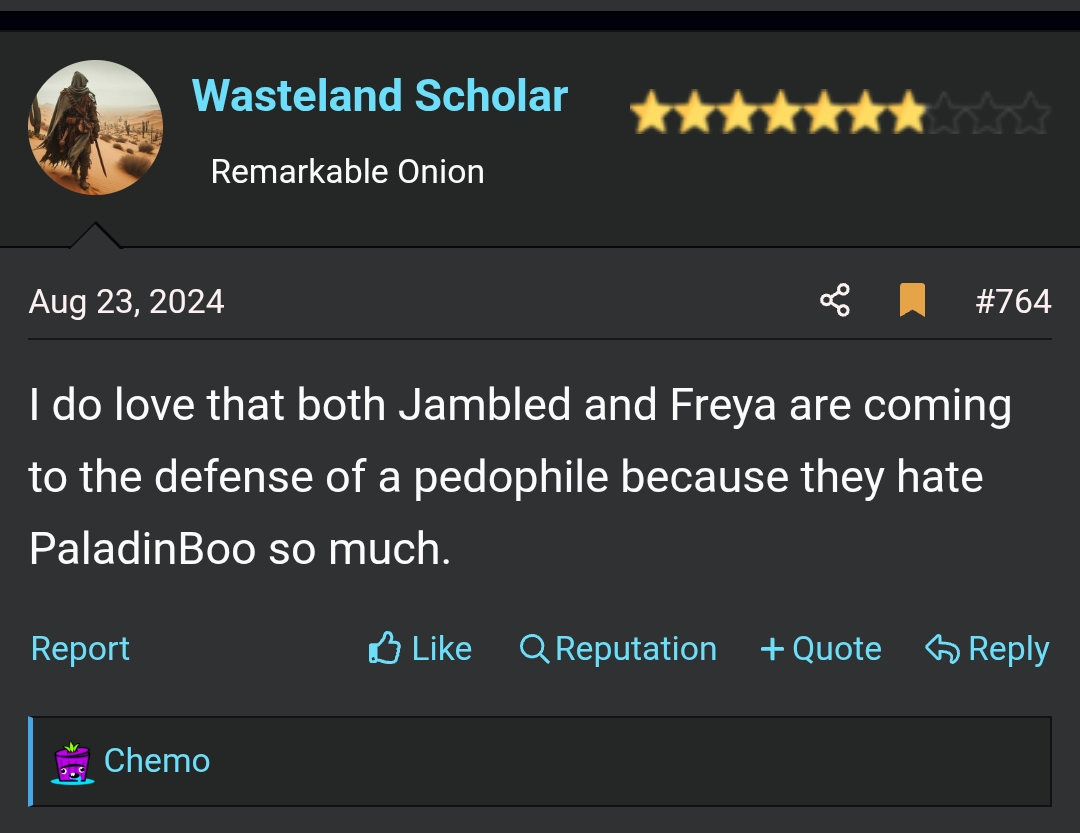Click the Remarkable Onion user title
Image resolution: width=1080 pixels, height=833 pixels.
click(347, 172)
